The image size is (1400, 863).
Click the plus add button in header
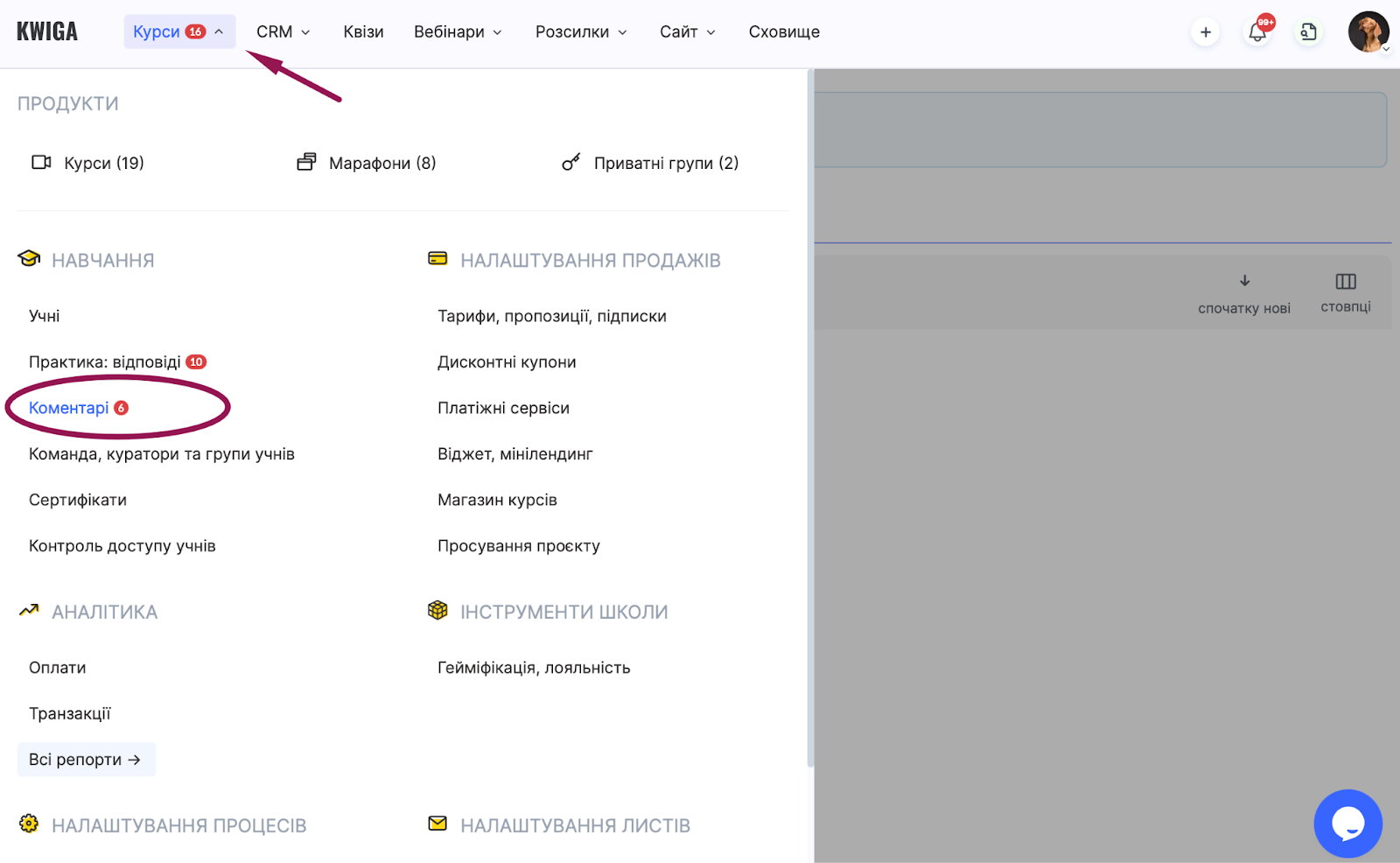[x=1205, y=32]
